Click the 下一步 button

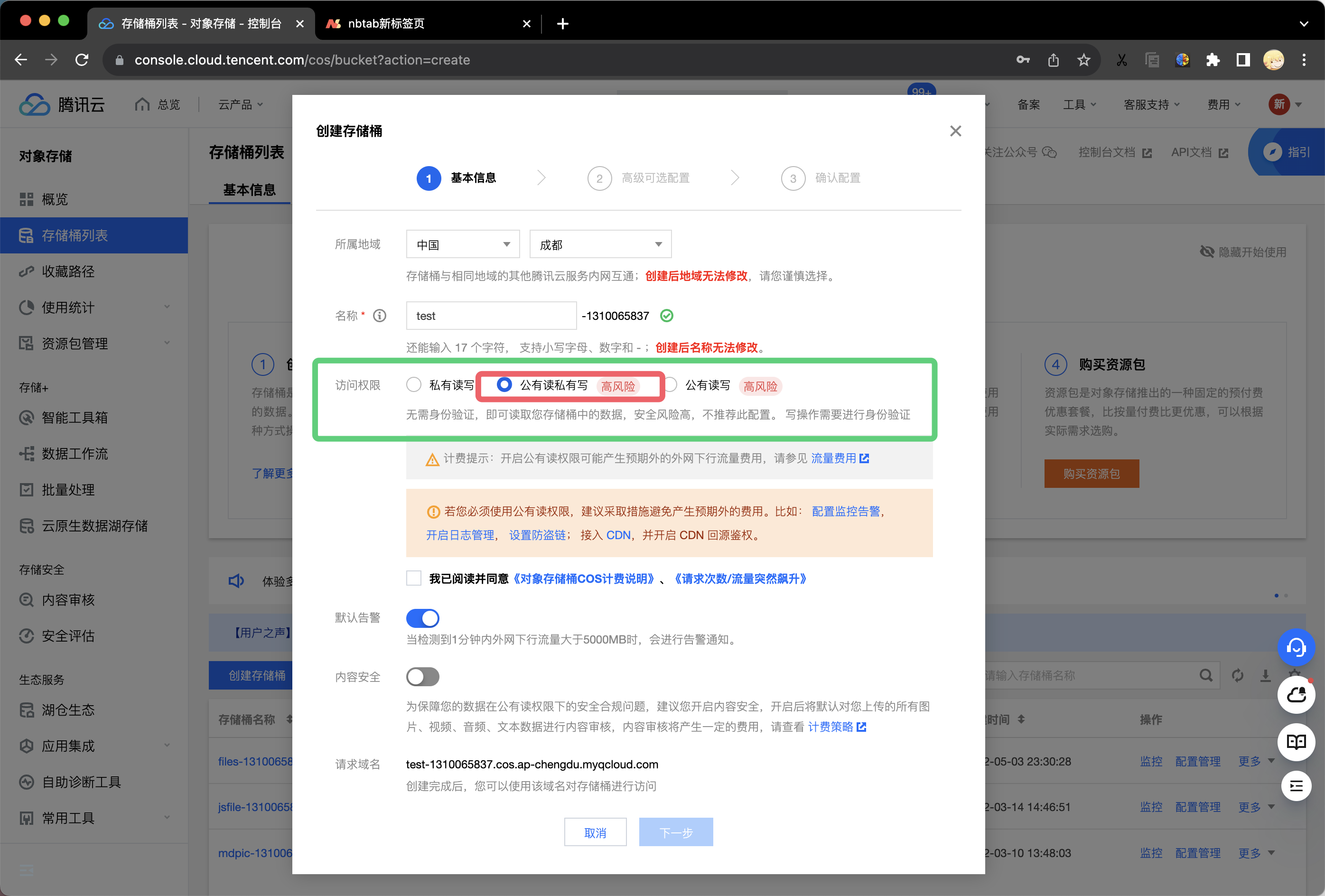[x=676, y=832]
